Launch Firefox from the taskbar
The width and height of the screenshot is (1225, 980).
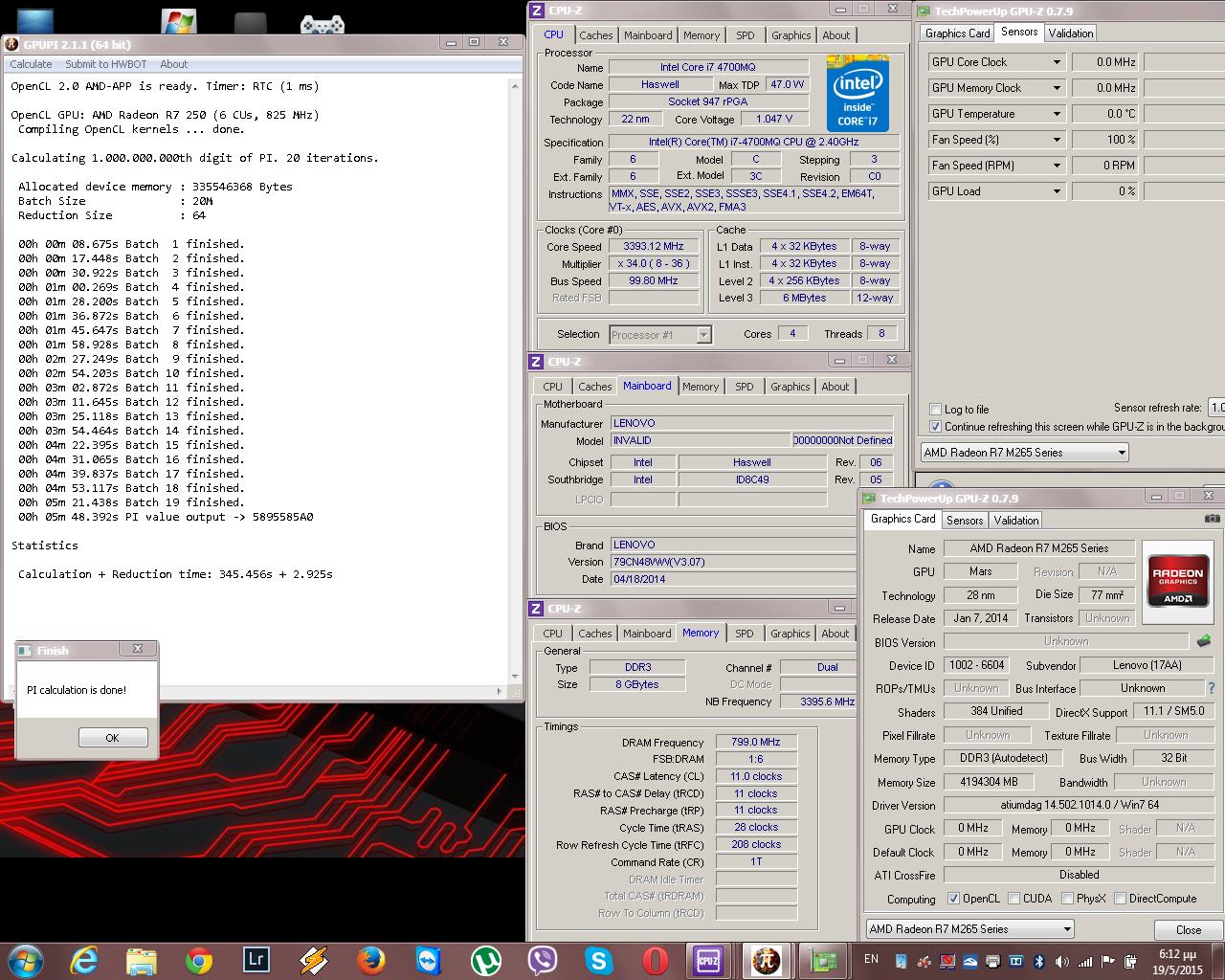(x=371, y=960)
